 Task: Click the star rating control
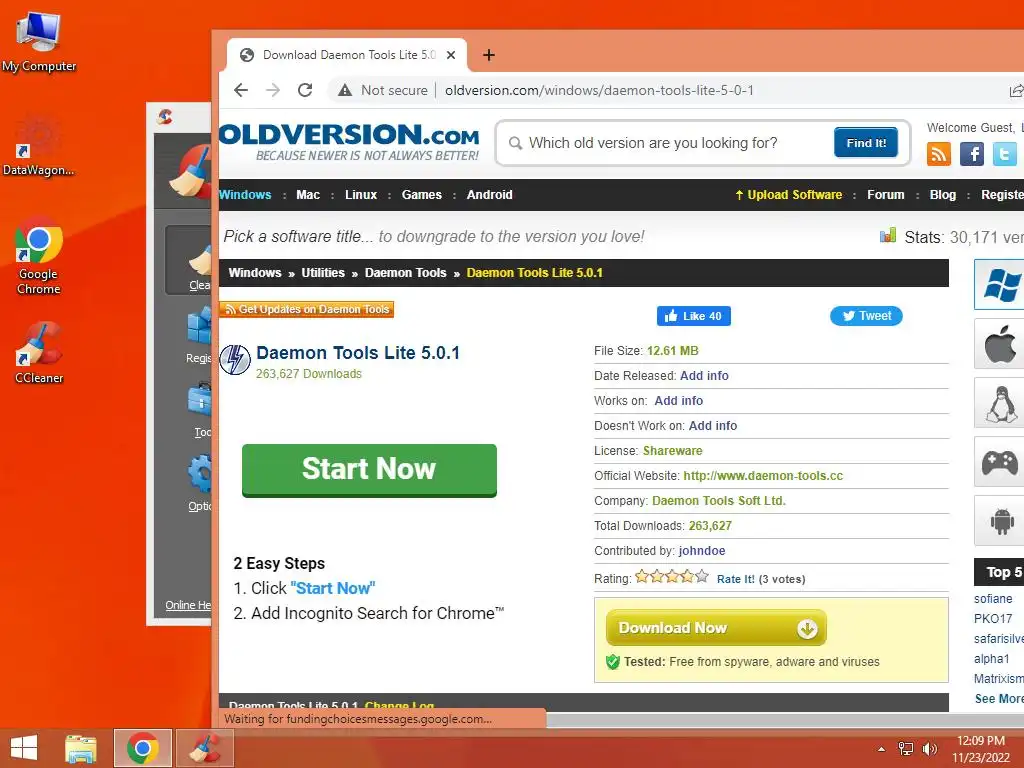pyautogui.click(x=671, y=577)
